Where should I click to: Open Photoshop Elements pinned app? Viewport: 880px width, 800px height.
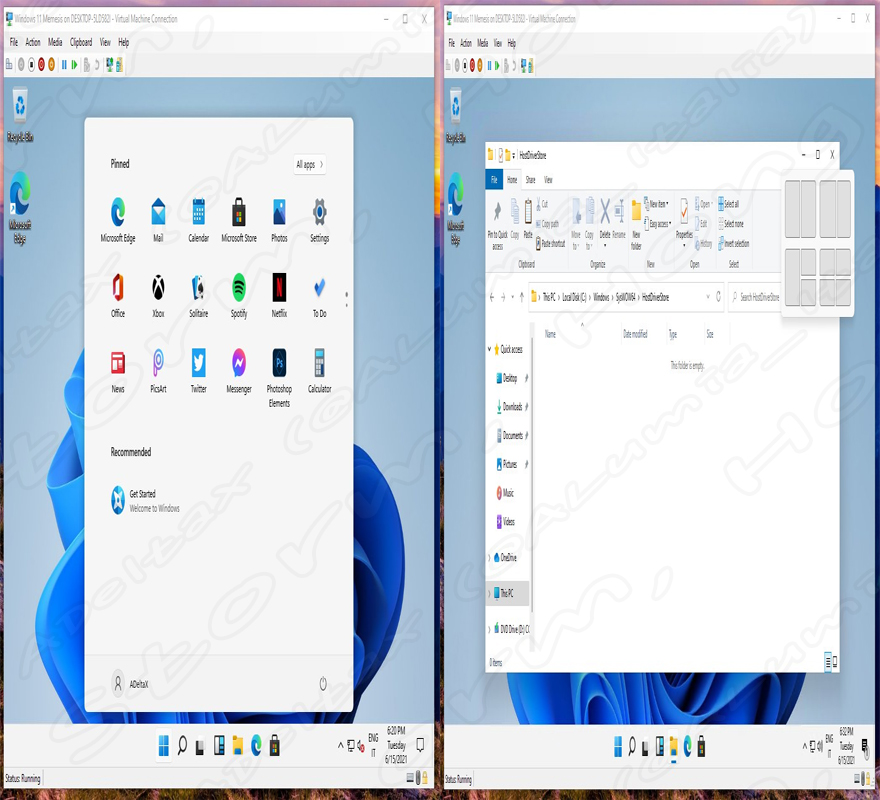pos(279,377)
